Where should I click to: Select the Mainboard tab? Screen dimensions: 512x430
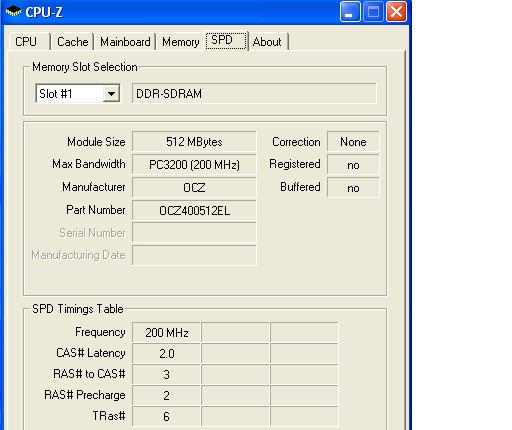click(125, 42)
